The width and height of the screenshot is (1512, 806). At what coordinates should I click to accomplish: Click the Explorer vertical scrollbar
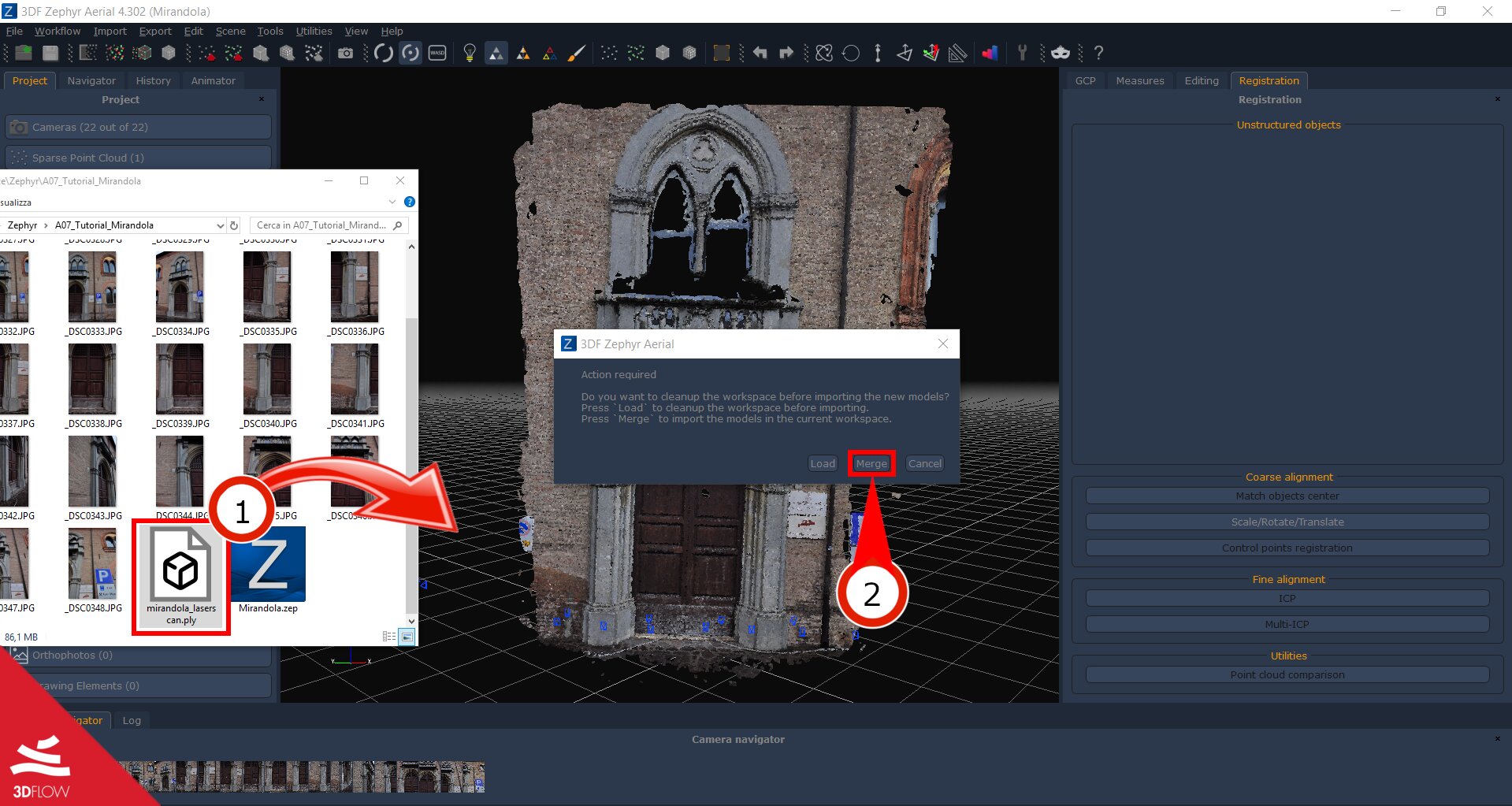411,433
